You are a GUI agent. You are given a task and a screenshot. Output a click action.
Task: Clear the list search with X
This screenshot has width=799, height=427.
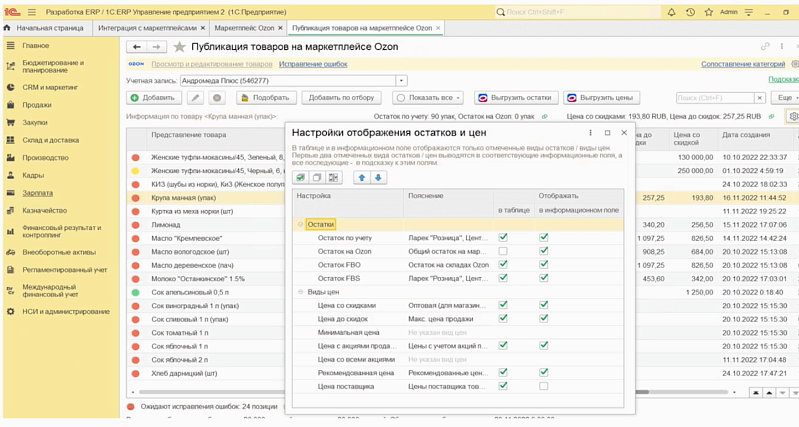tap(760, 97)
